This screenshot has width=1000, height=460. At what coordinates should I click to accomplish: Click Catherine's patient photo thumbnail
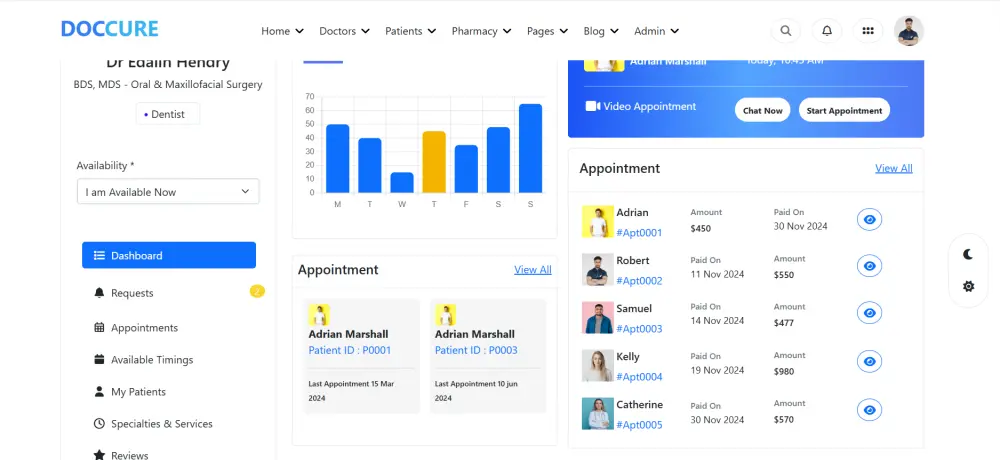[598, 413]
